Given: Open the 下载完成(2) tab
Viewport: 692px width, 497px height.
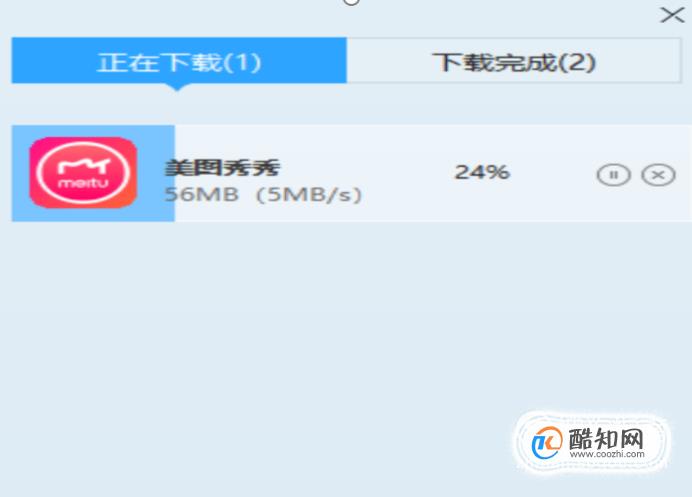Looking at the screenshot, I should click(514, 60).
